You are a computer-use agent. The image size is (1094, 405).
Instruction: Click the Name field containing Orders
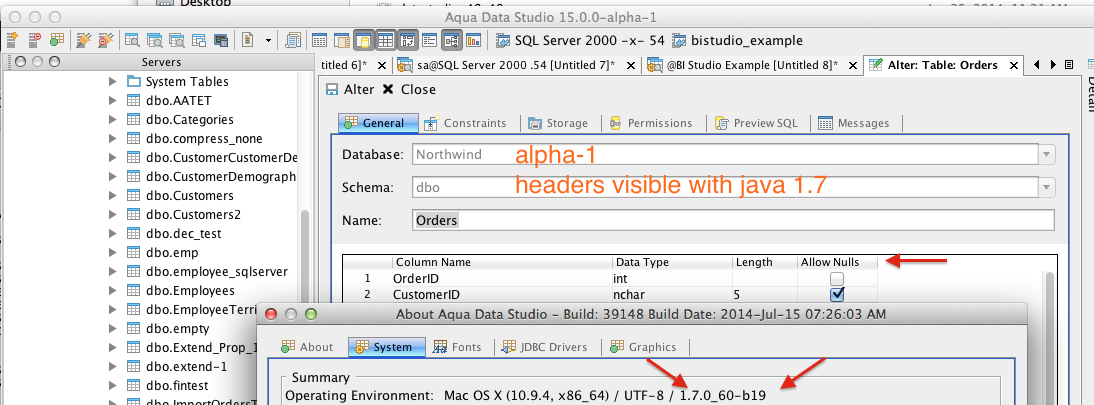(733, 220)
